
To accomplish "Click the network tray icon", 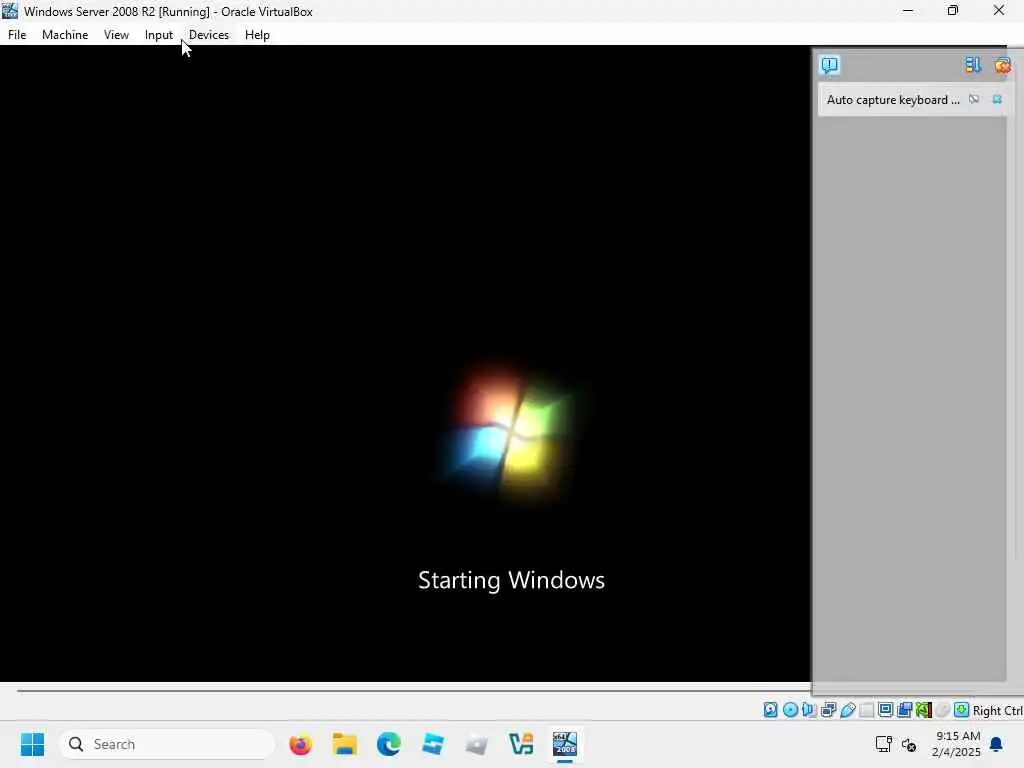I will coord(884,744).
